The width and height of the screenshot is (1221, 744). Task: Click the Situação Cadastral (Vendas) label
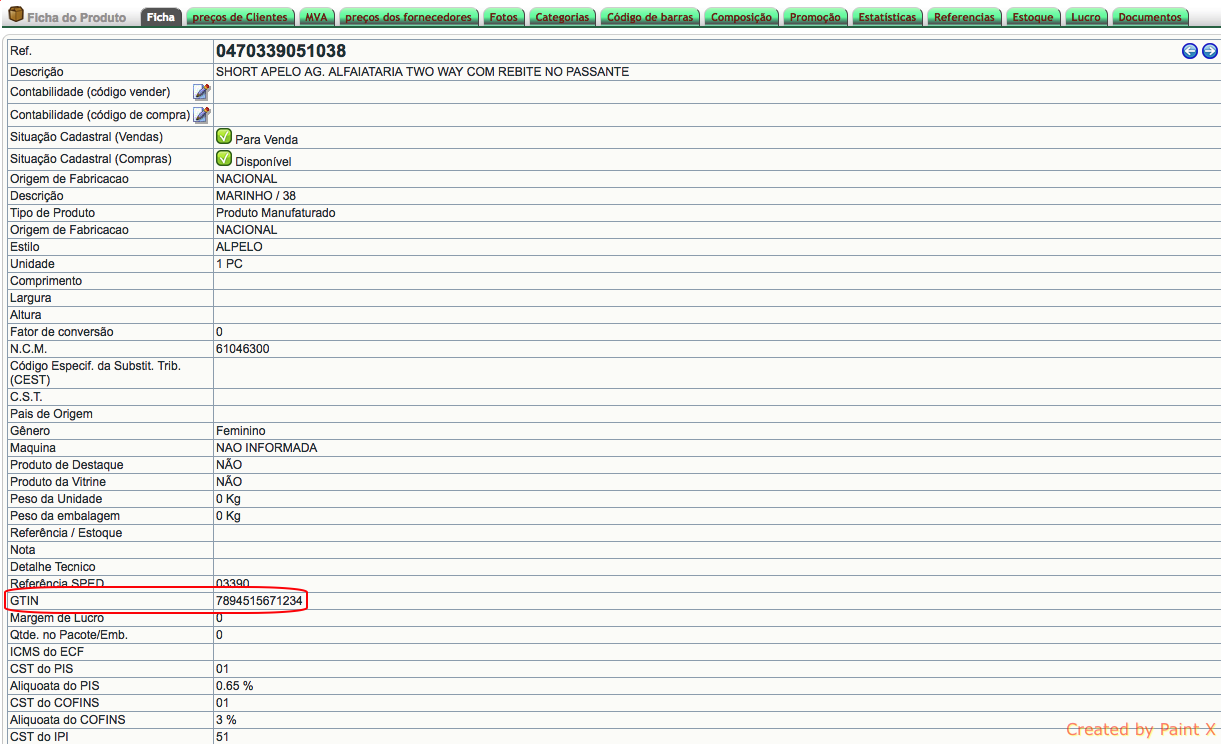(x=86, y=137)
